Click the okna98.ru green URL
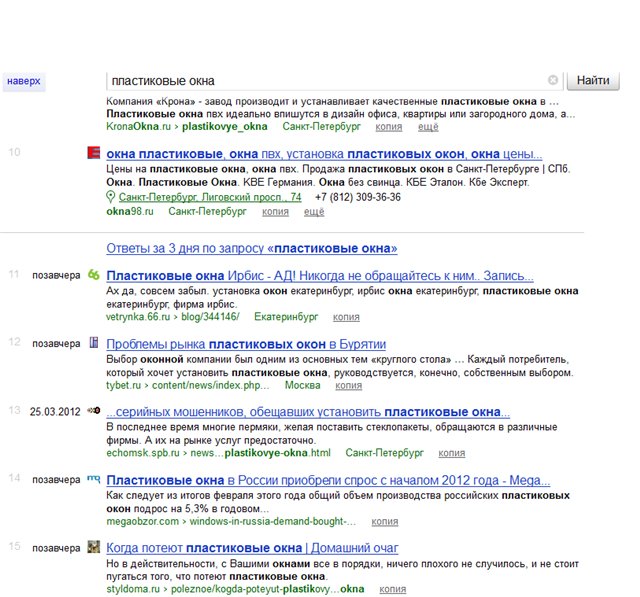 pos(130,211)
